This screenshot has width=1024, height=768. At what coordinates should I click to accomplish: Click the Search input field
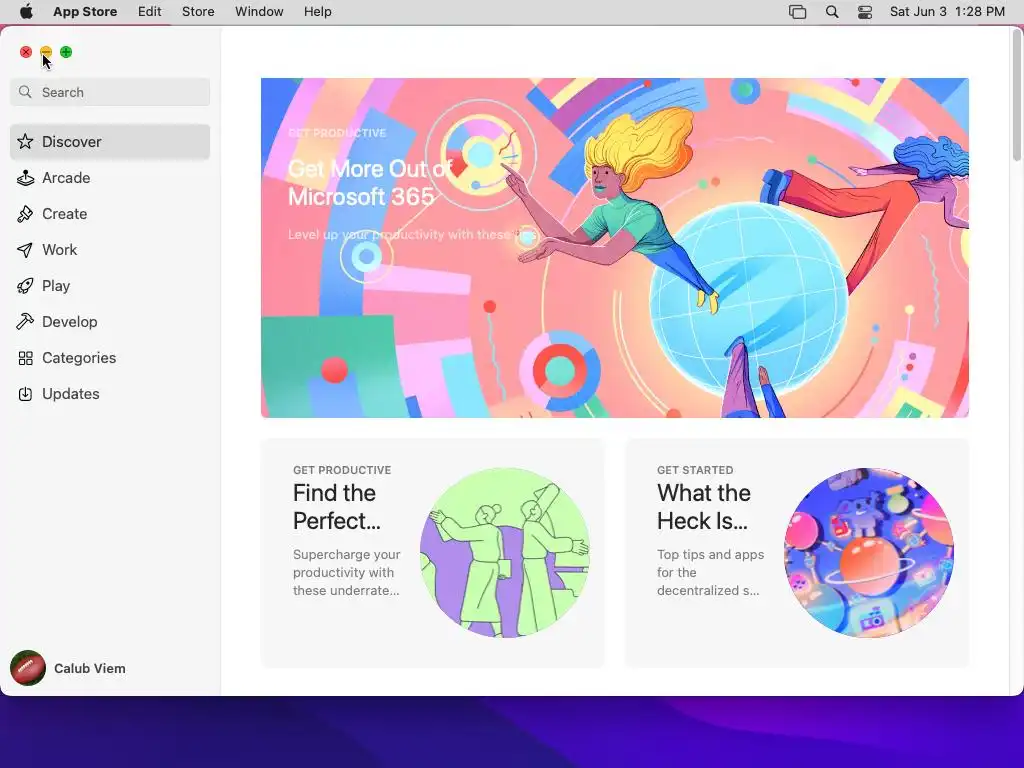tap(110, 92)
